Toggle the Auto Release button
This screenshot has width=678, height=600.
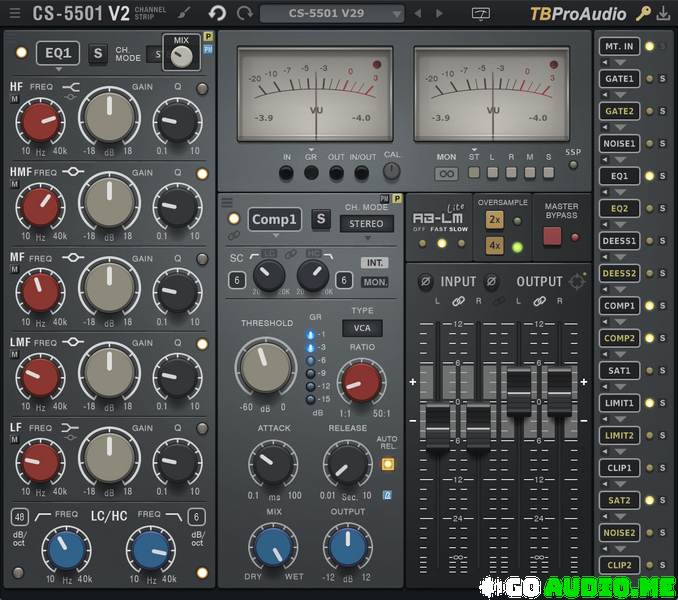point(388,464)
